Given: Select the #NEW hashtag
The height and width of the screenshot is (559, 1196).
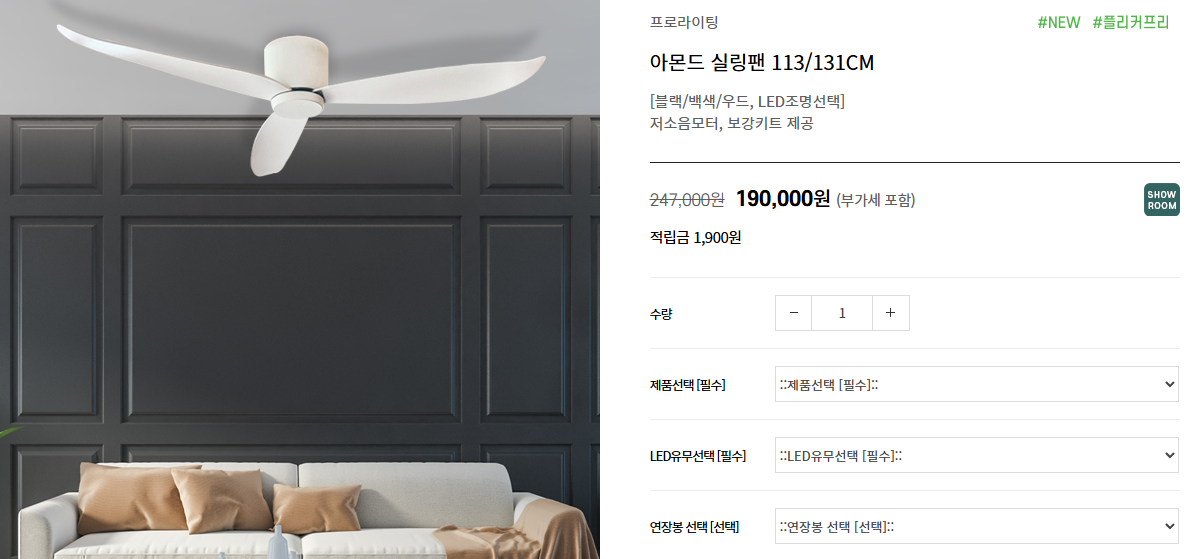Looking at the screenshot, I should (x=1059, y=22).
